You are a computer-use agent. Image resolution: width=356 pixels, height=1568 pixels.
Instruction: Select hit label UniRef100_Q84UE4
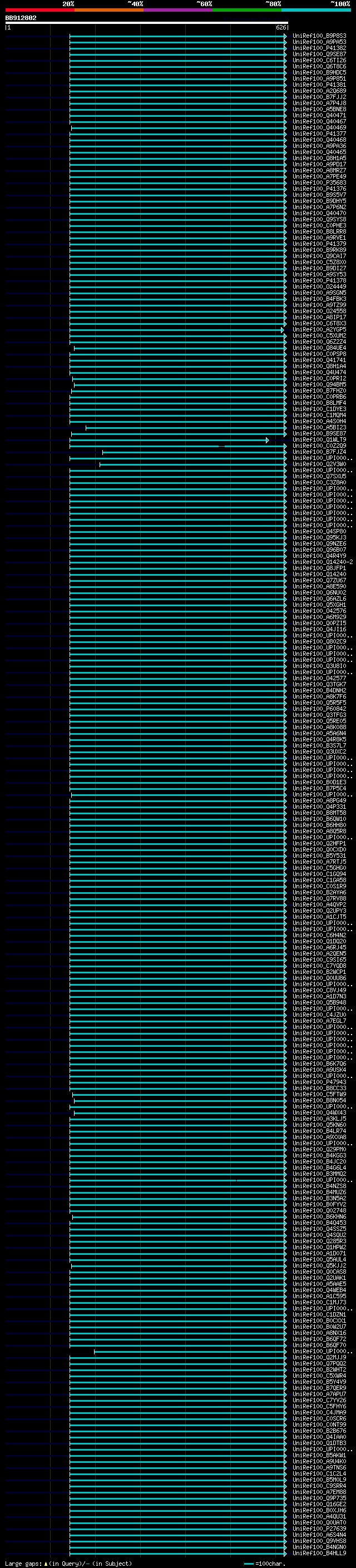(x=319, y=348)
